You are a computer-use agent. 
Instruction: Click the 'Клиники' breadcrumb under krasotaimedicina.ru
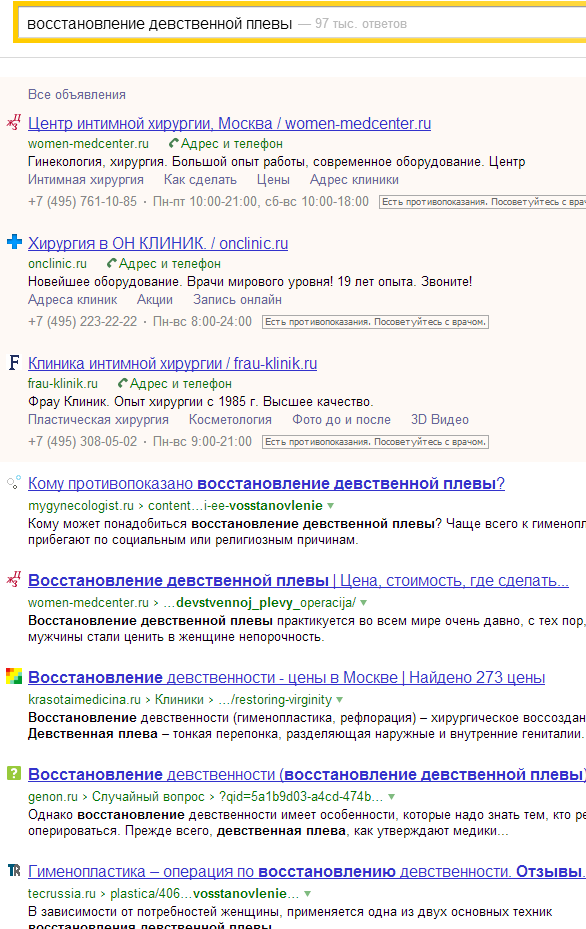179,700
